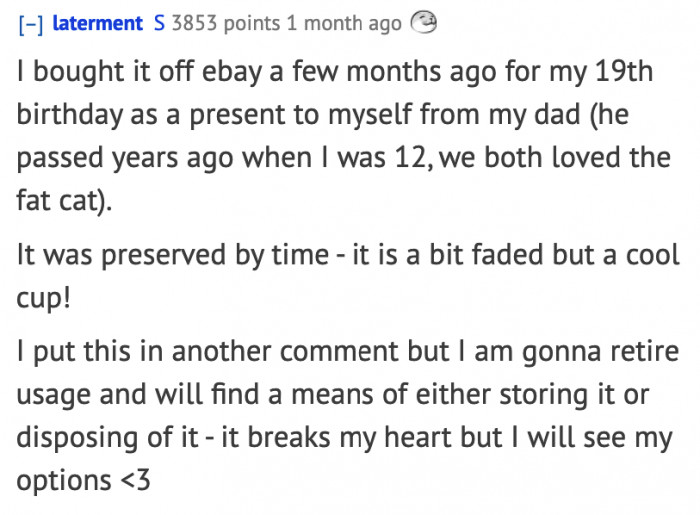Screen dimensions: 700x515
Task: Click the word 'storing' in third paragraph
Action: 555,397
